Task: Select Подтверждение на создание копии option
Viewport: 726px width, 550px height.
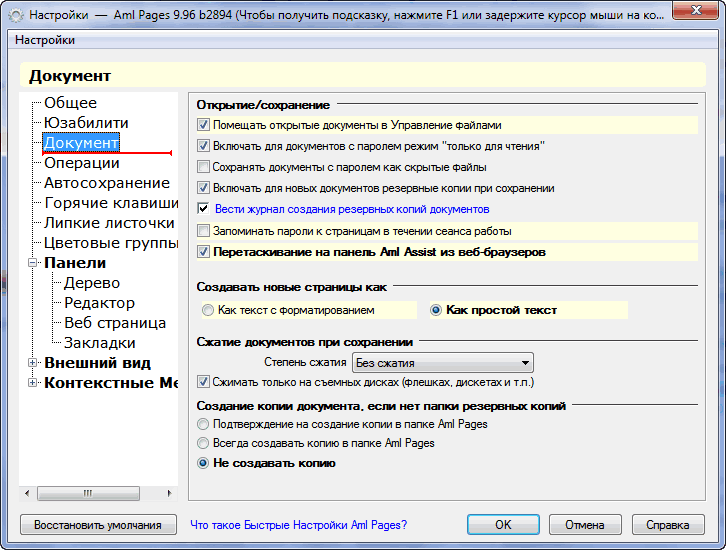Action: tap(203, 424)
